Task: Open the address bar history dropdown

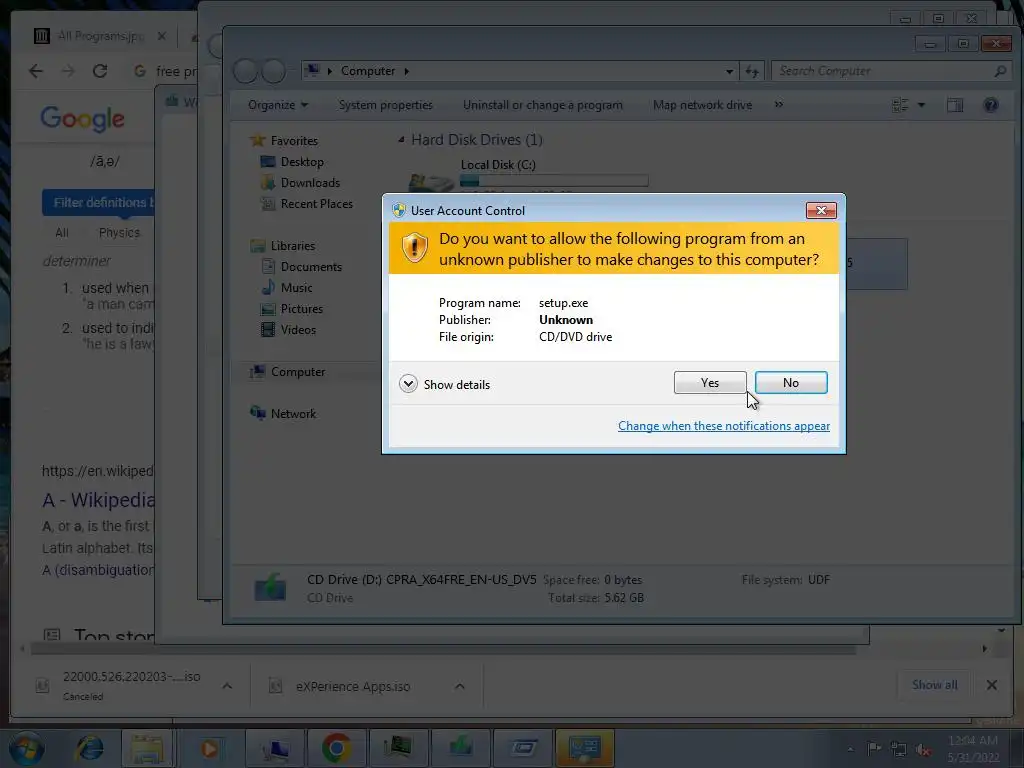Action: point(729,71)
